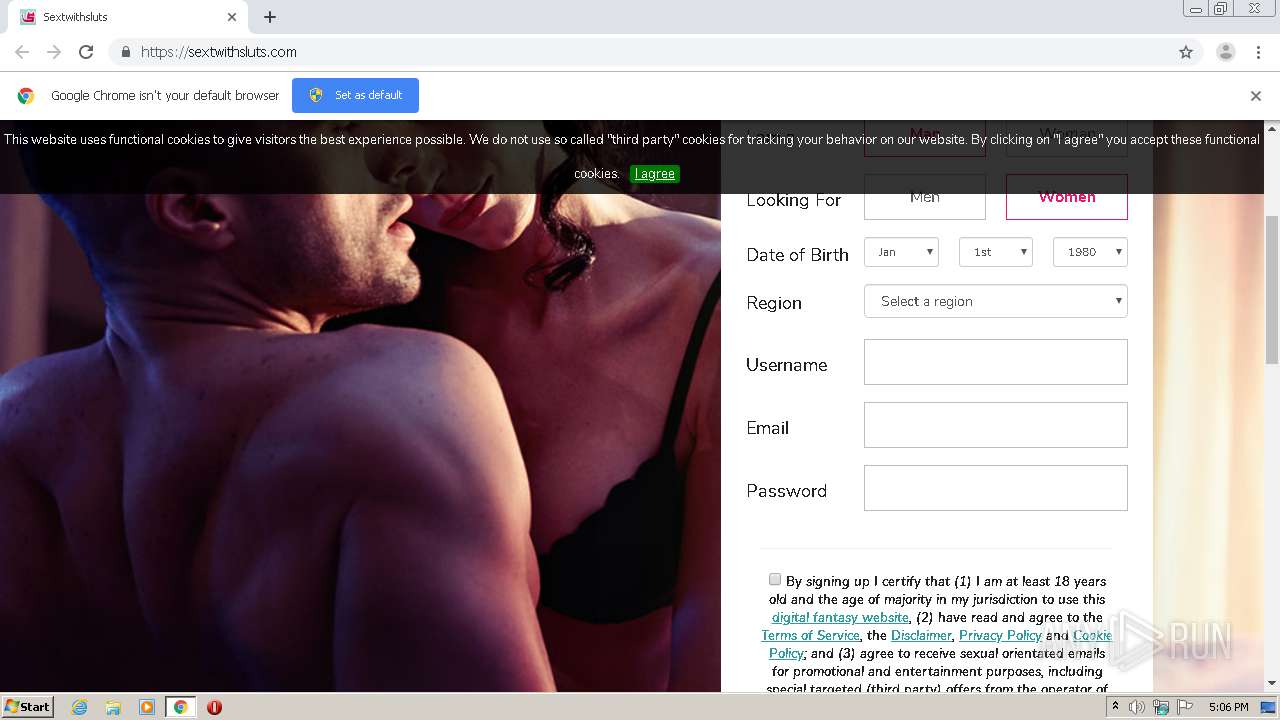Select Women in Looking For
The height and width of the screenshot is (720, 1280).
(1067, 197)
